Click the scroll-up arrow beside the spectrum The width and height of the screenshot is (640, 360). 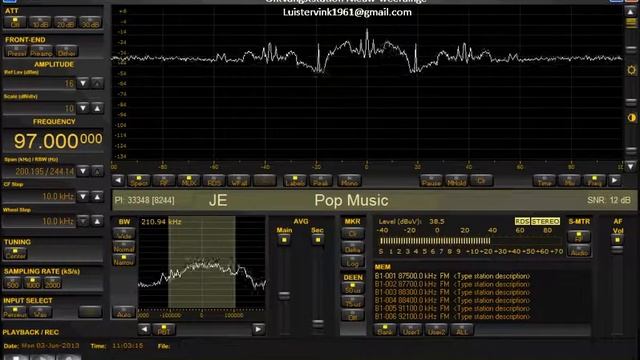(631, 12)
